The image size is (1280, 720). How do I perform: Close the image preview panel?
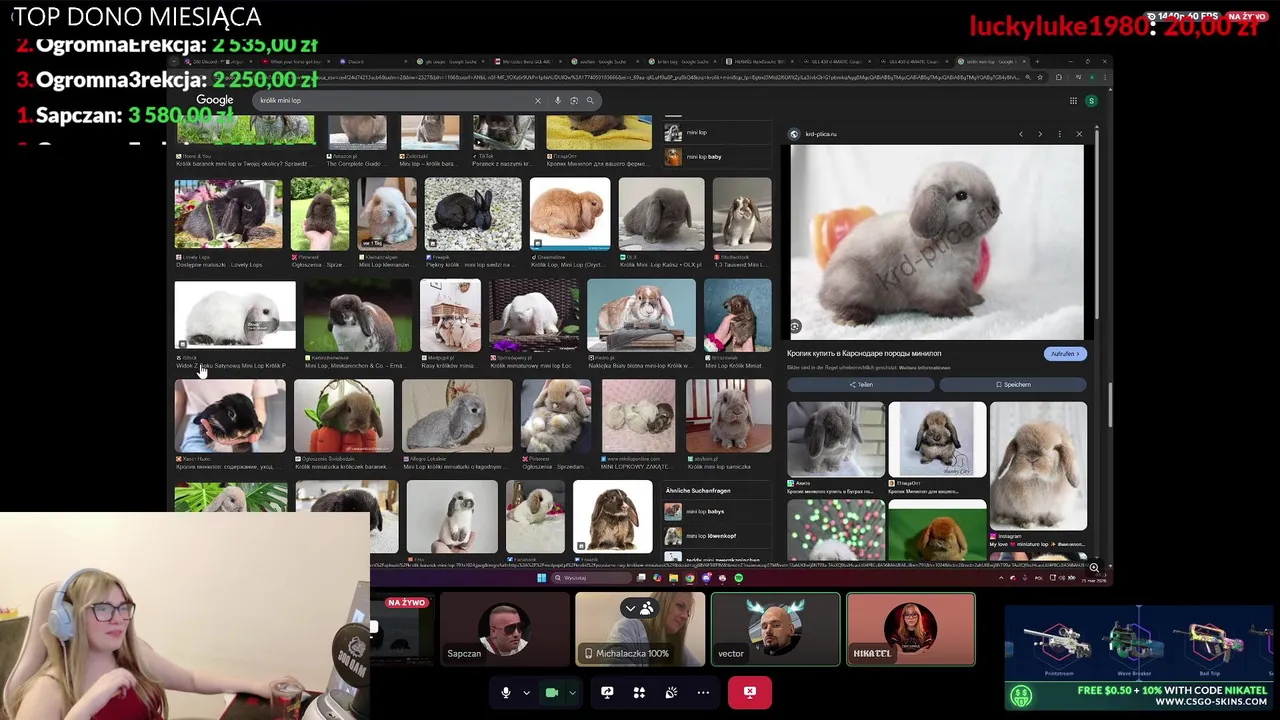pos(1079,134)
